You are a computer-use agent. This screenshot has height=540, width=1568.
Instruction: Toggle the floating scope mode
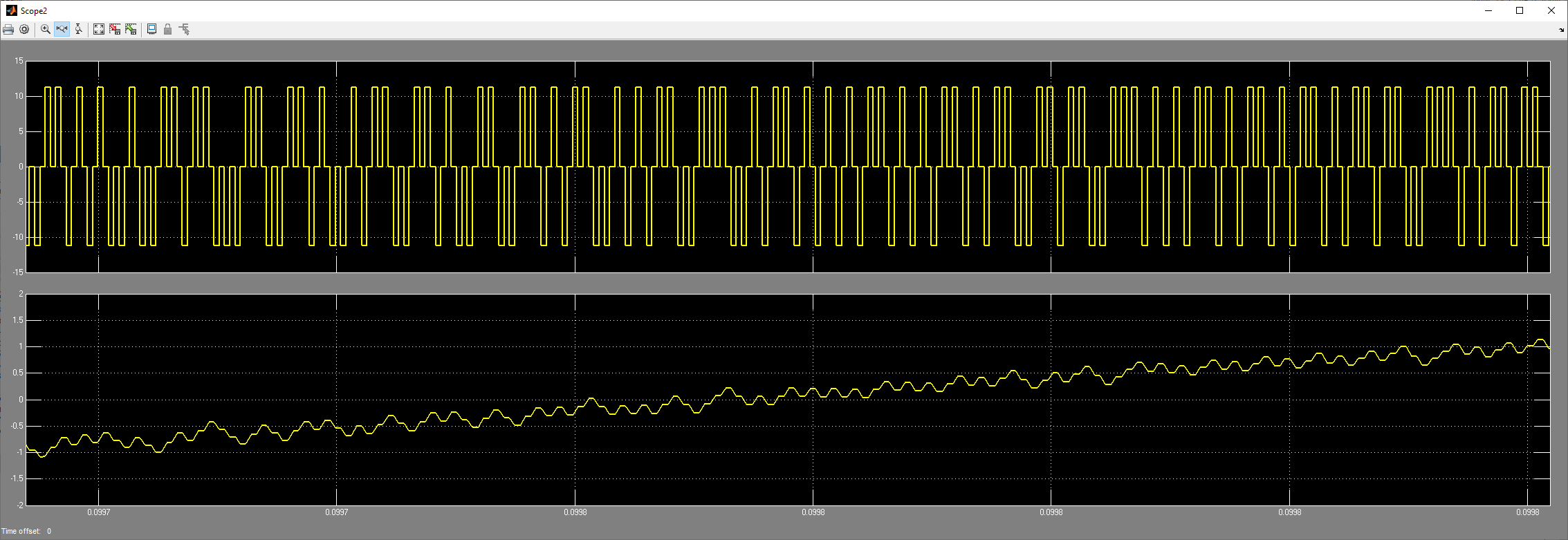point(151,29)
